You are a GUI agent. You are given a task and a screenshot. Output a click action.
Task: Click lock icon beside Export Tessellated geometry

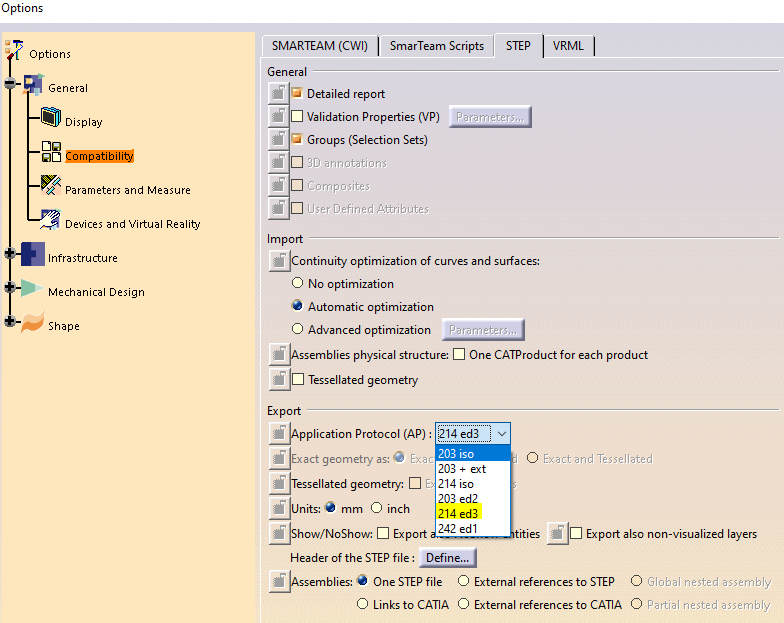[280, 483]
